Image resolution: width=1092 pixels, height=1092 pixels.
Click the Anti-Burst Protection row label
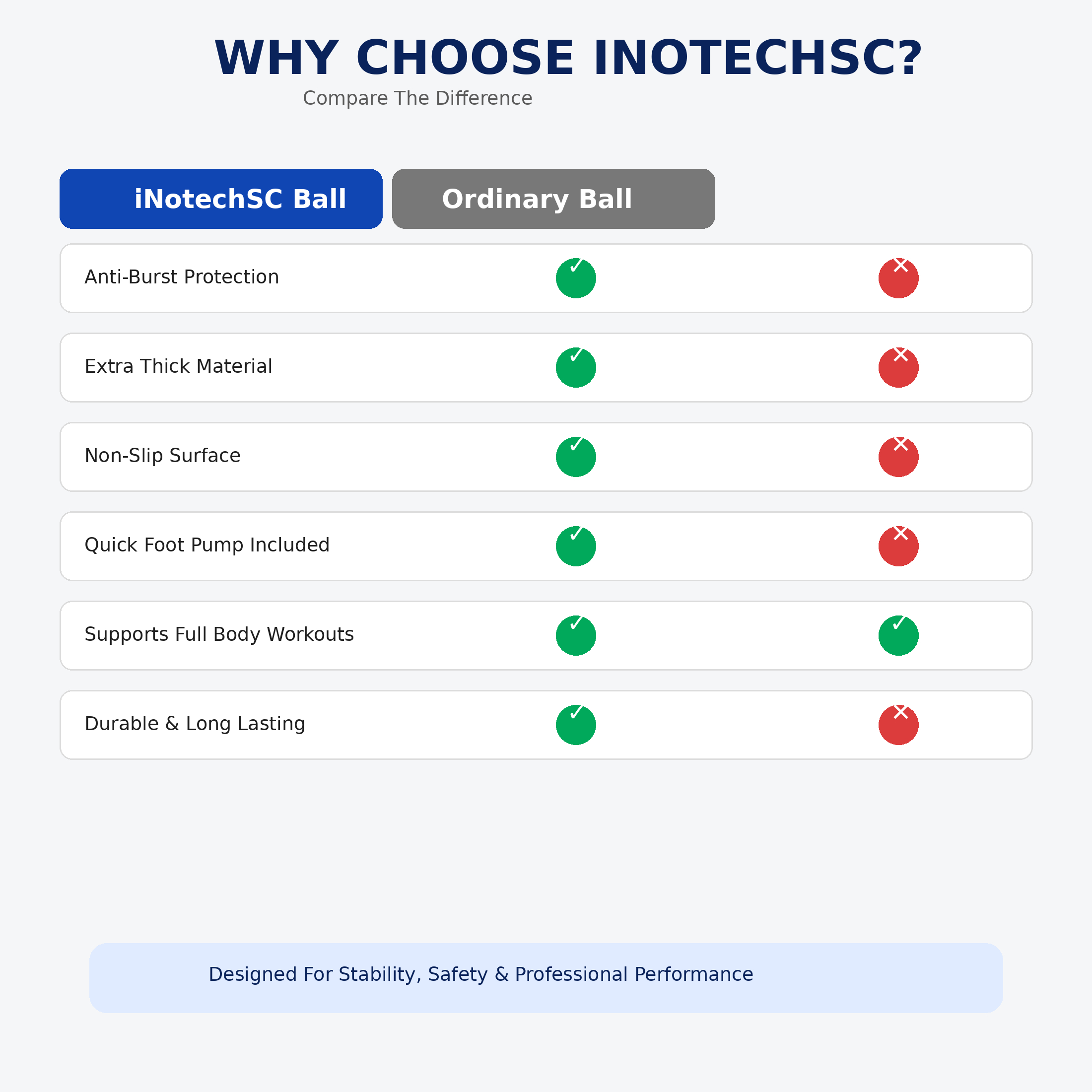click(x=182, y=277)
